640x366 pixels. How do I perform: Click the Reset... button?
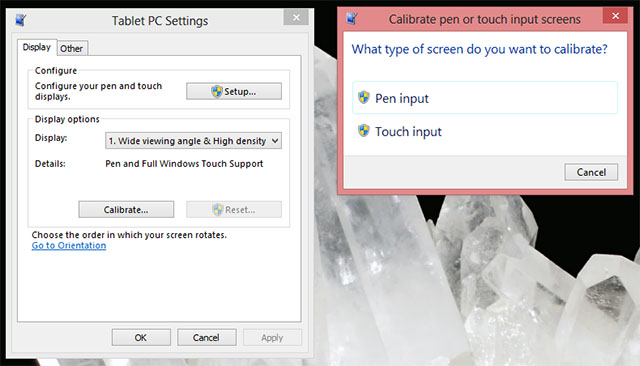click(234, 209)
